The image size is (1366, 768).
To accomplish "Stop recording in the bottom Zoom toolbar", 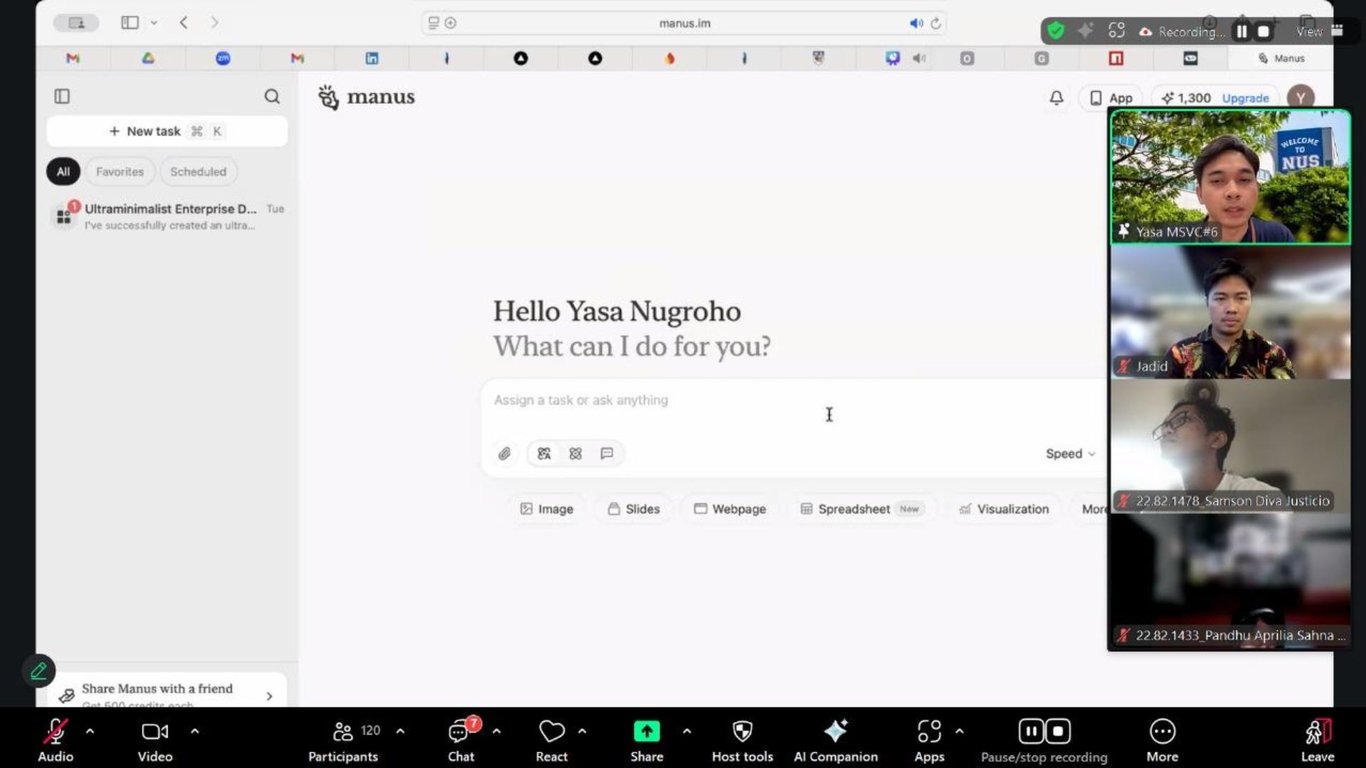I will coord(1058,731).
